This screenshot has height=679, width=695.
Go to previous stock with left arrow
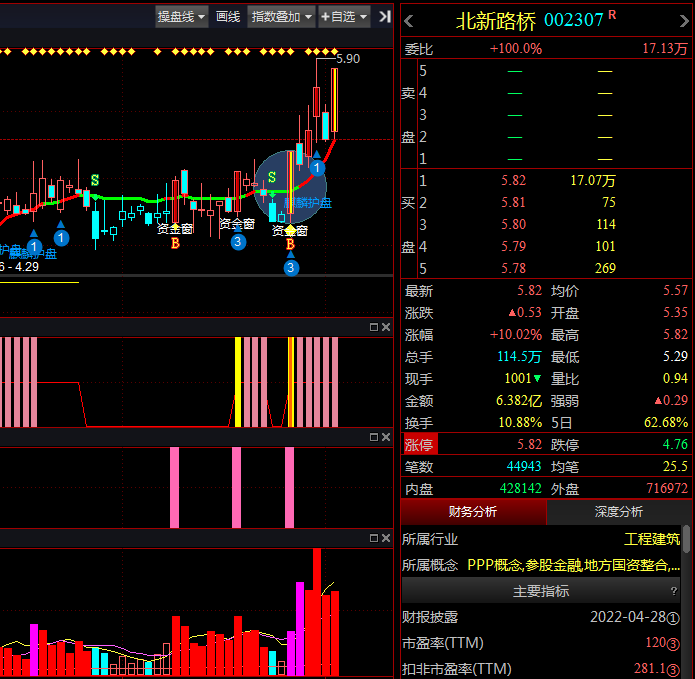(x=409, y=21)
